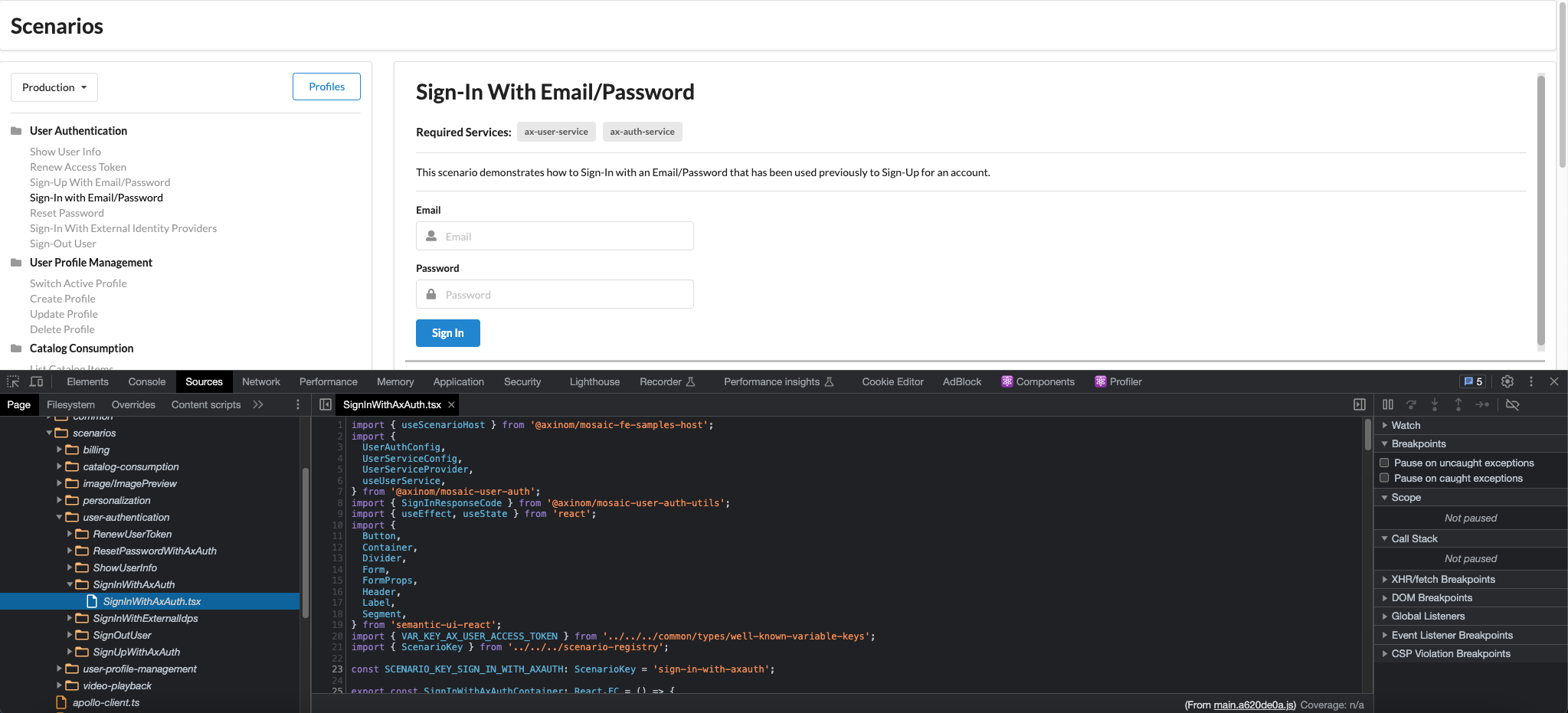This screenshot has height=713, width=1568.
Task: Click the Step into next function call icon
Action: [x=1434, y=404]
